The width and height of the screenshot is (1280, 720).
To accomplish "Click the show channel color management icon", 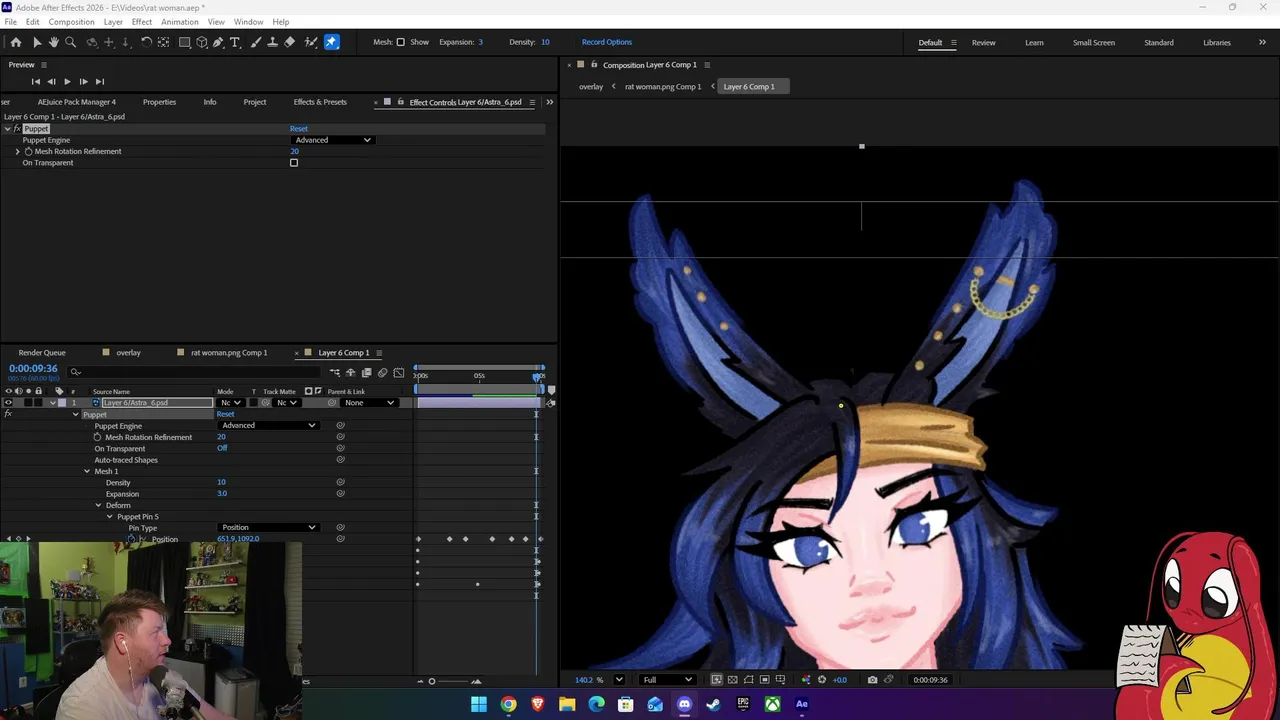I will point(806,680).
